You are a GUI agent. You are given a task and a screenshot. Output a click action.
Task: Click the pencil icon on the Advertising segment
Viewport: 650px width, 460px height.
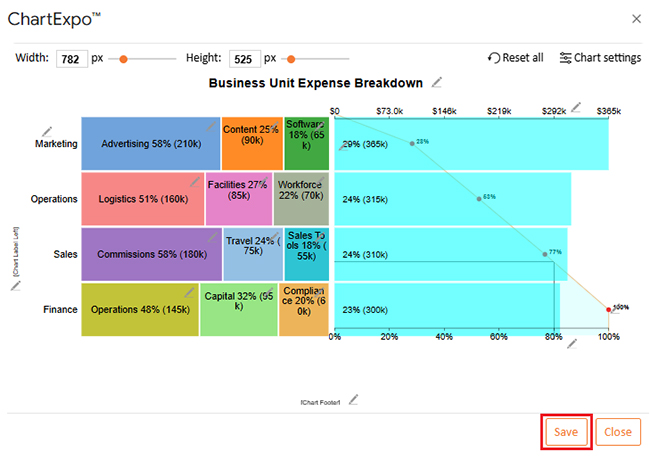[x=211, y=126]
